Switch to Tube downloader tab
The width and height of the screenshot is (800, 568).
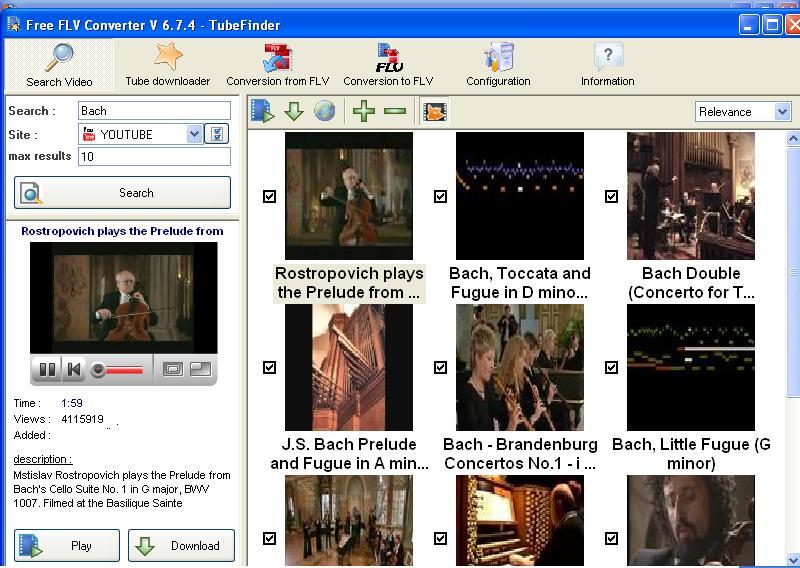[168, 66]
